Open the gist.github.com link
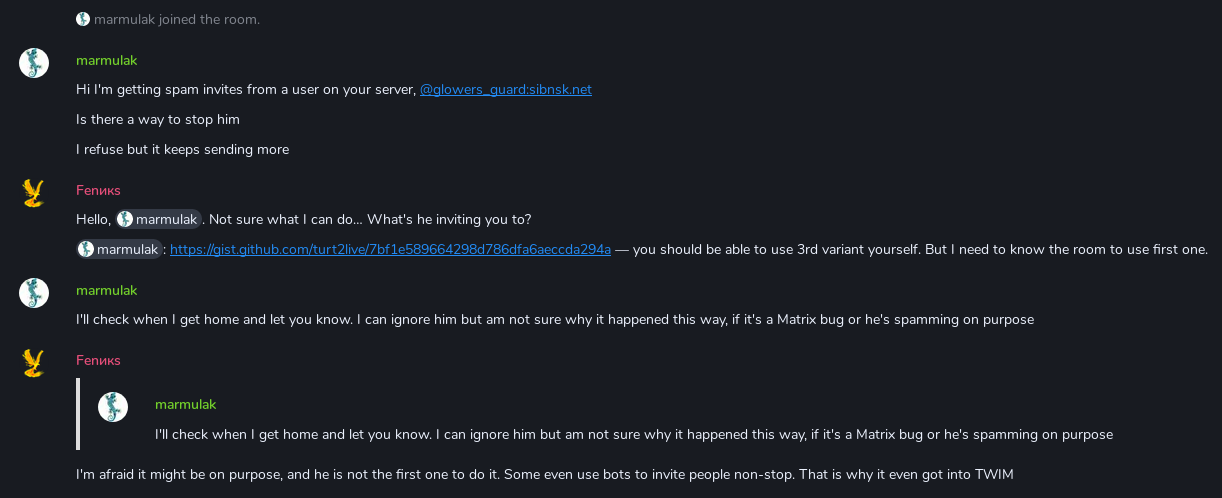The width and height of the screenshot is (1222, 498). [x=390, y=249]
